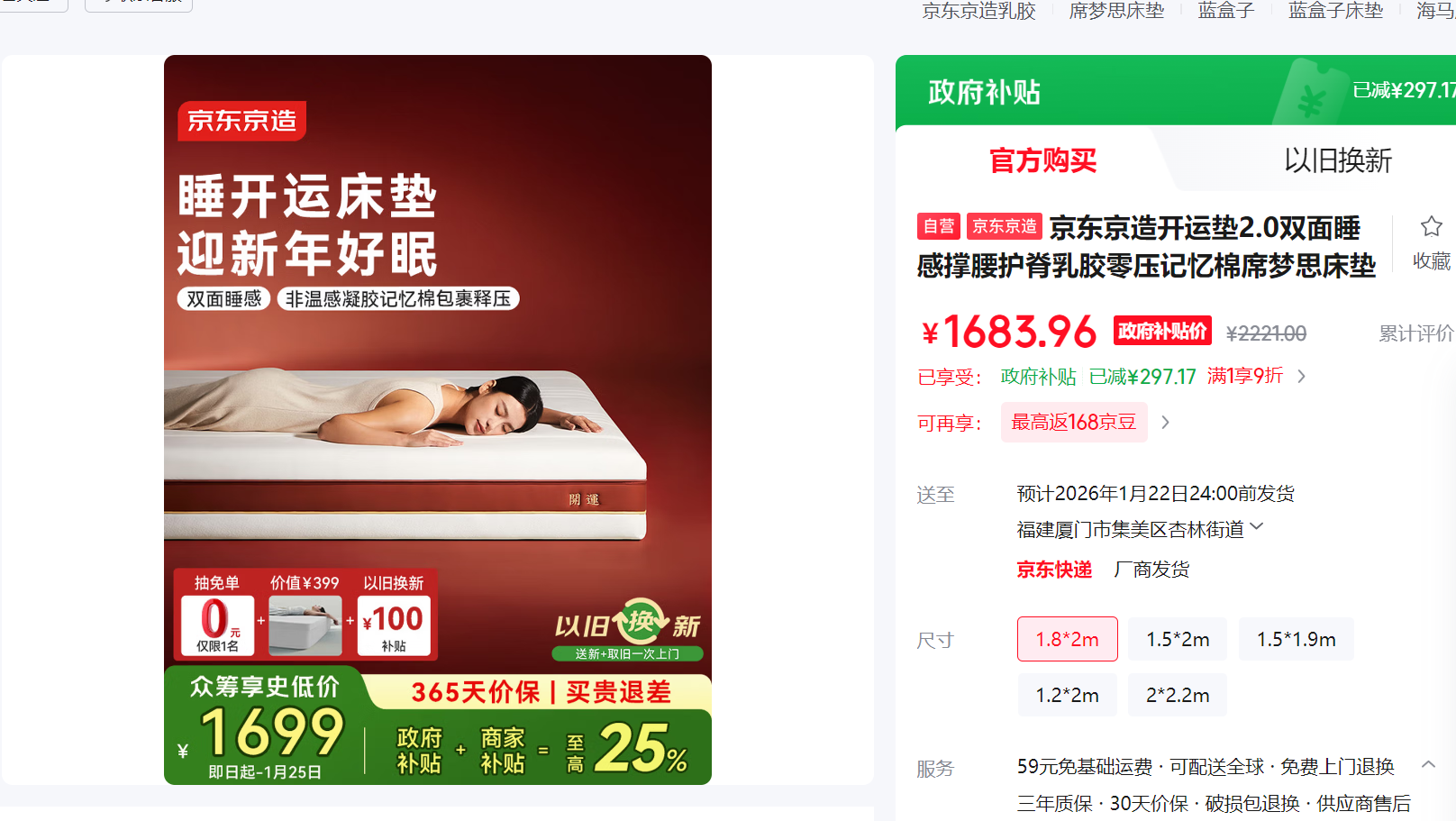Click the 自营 badge next to product title
This screenshot has width=1456, height=821.
tap(939, 226)
